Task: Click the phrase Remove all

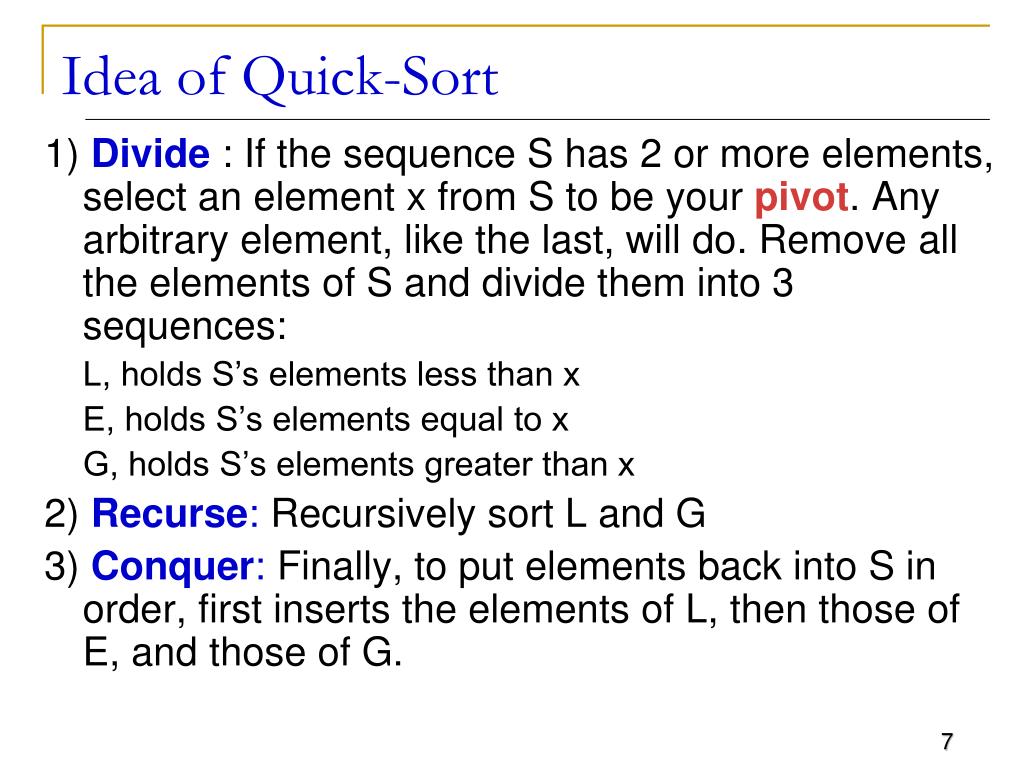Action: 858,240
